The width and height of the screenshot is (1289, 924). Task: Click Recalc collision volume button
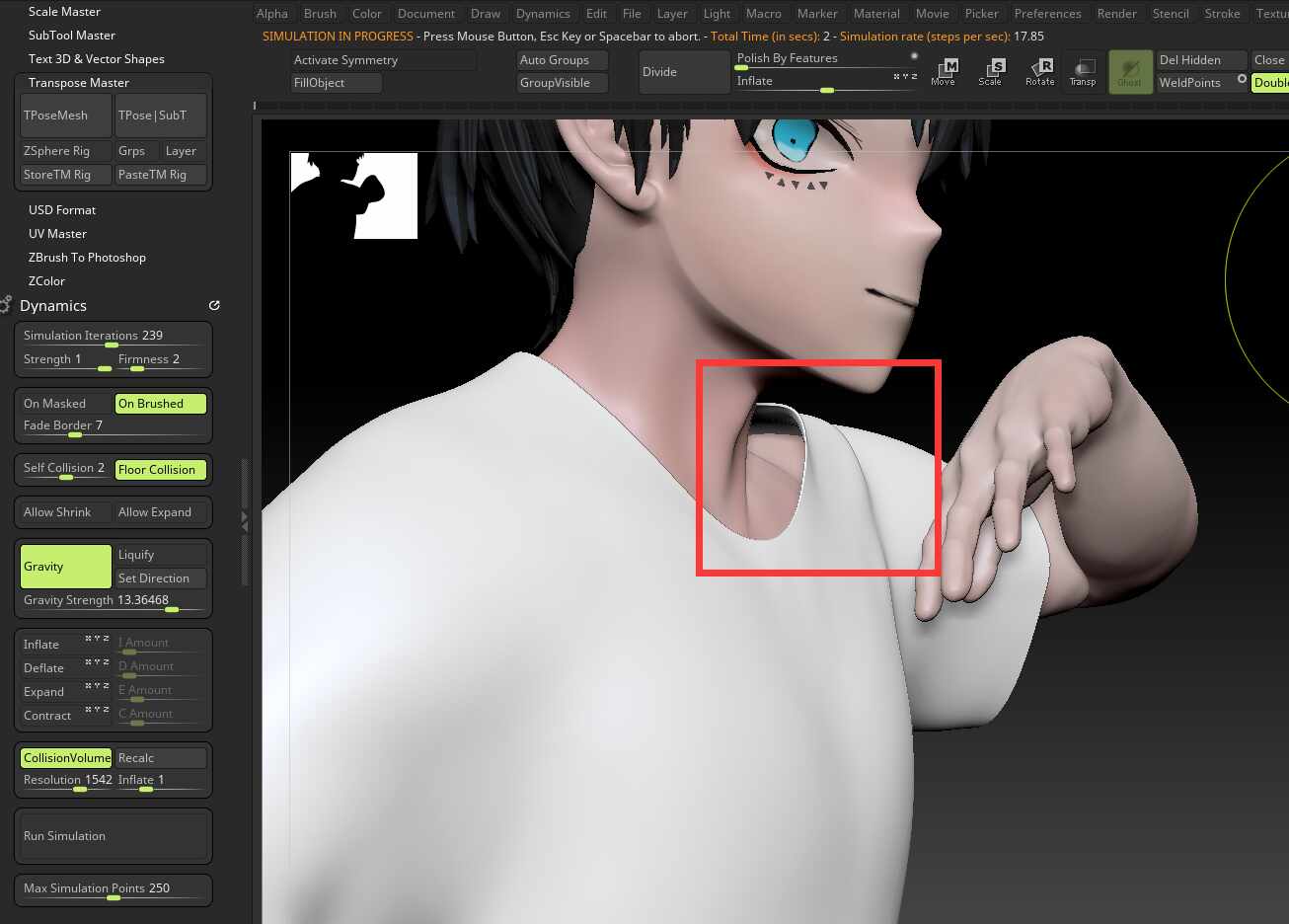pos(161,757)
